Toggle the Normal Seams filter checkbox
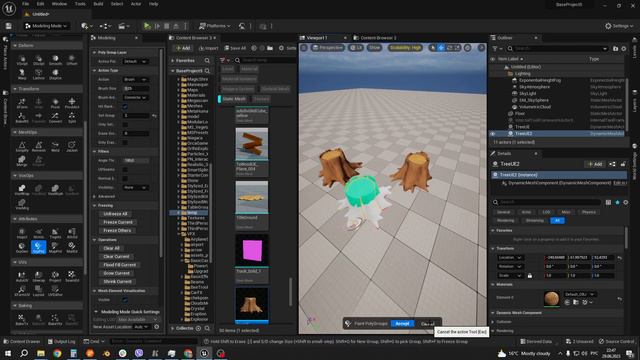Image resolution: width=640 pixels, height=360 pixels. 125,178
